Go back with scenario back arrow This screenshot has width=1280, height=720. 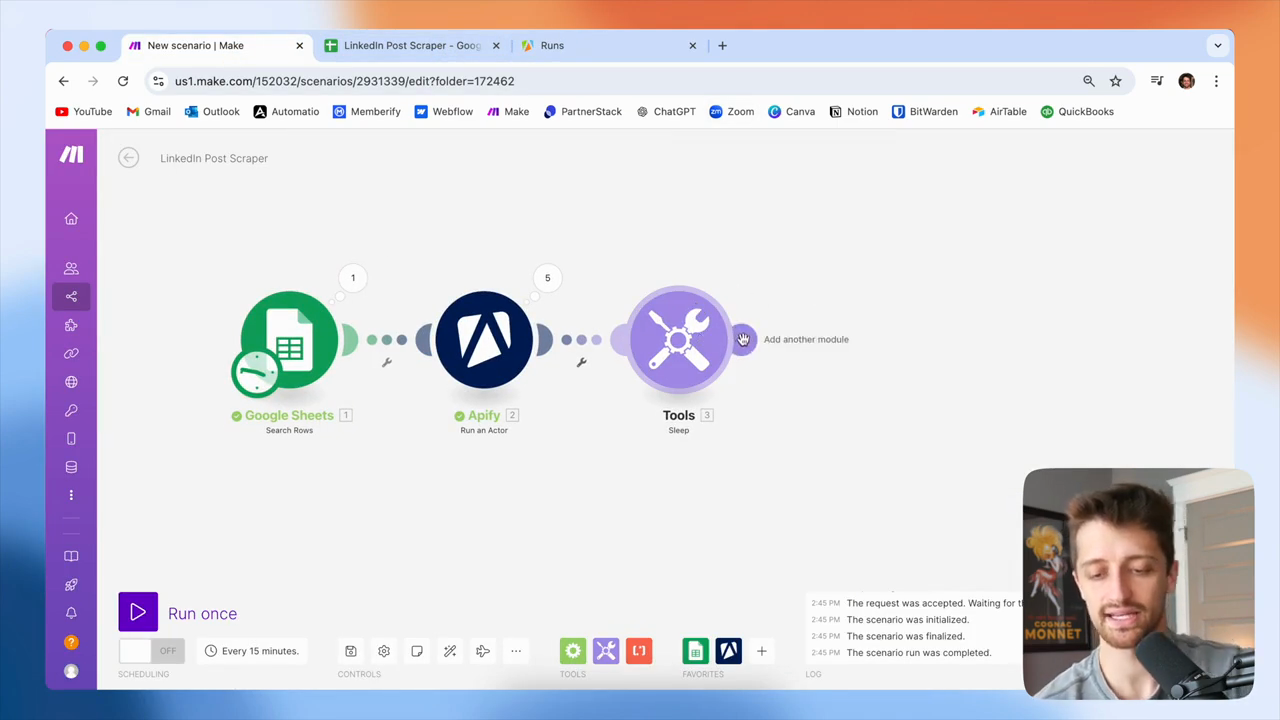point(128,158)
